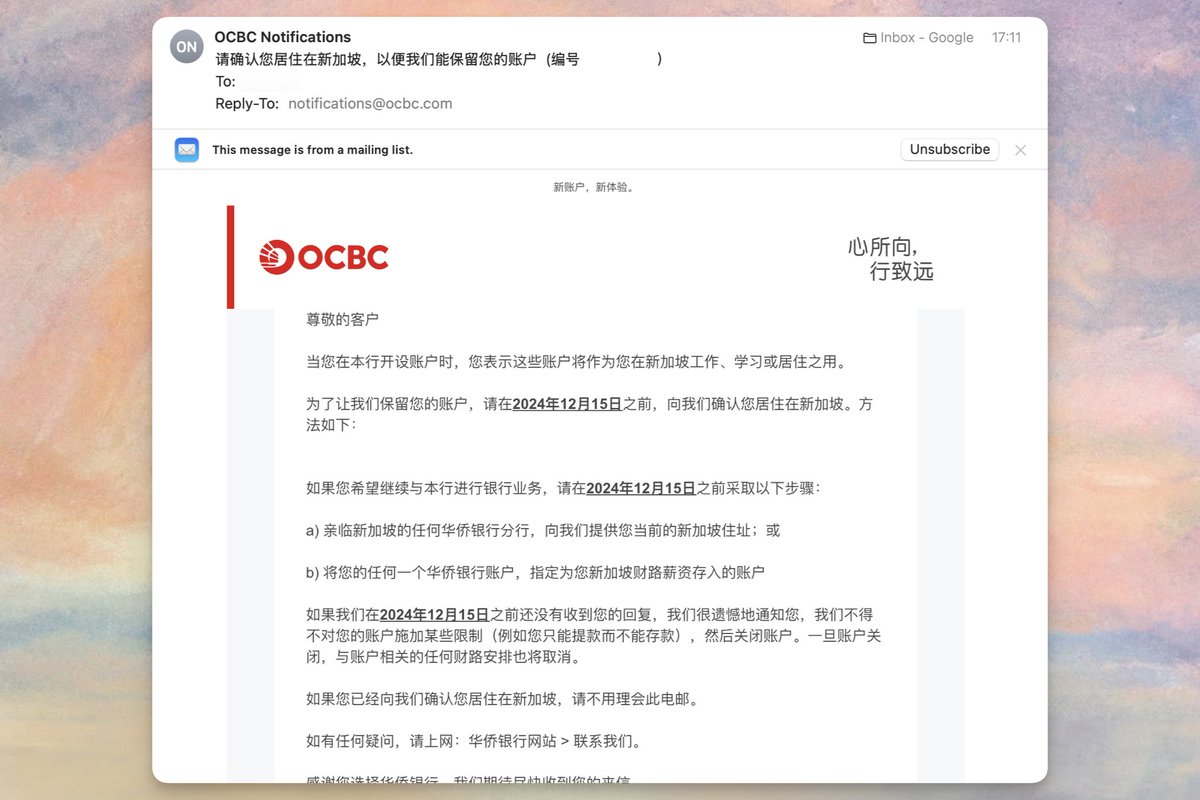Viewport: 1200px width, 800px height.
Task: Click the ON sender avatar circle
Action: tap(186, 46)
